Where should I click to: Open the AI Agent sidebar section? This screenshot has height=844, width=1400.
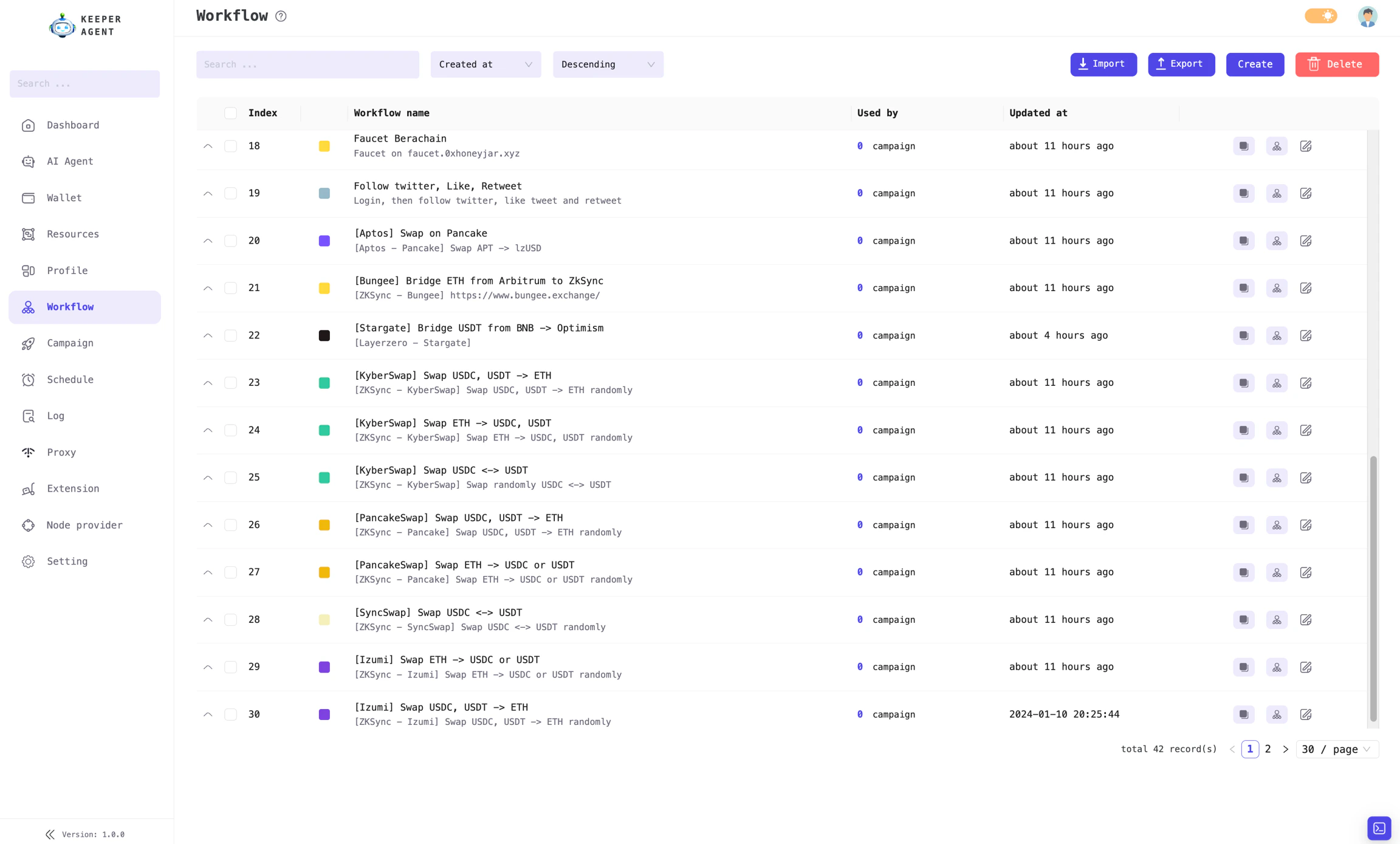pos(70,161)
